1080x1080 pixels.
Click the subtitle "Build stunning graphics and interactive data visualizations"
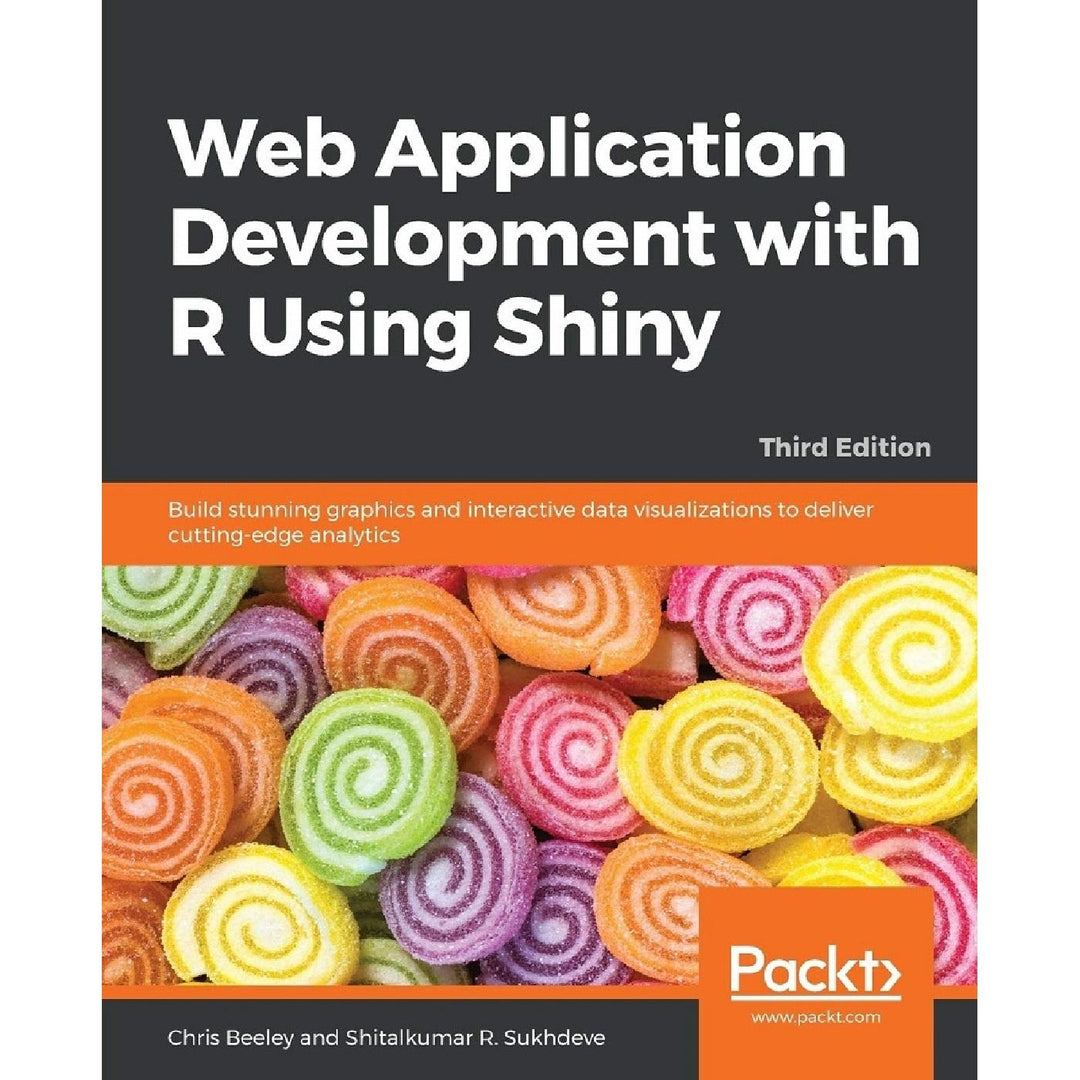click(x=520, y=522)
